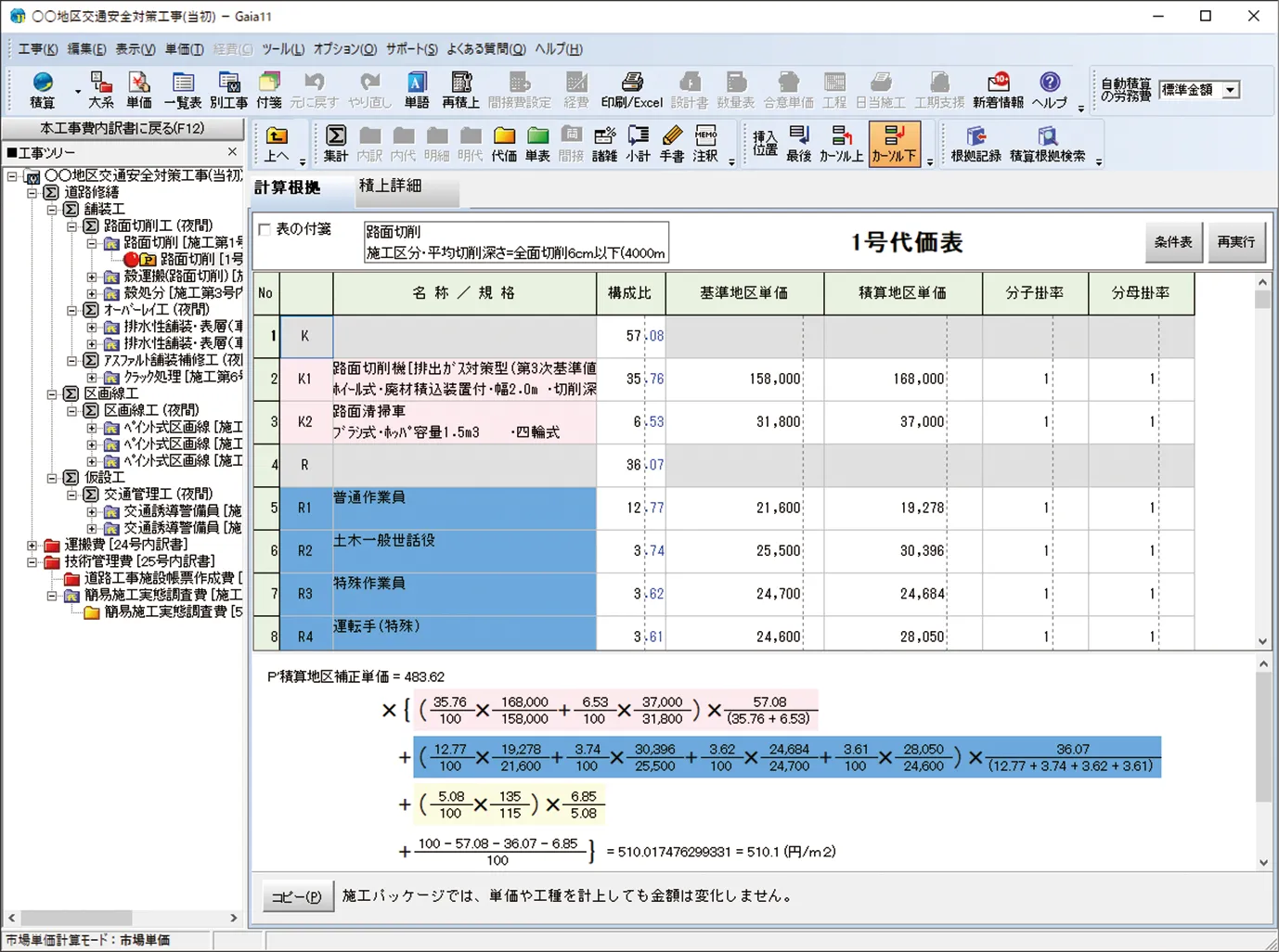
Task: Click the tree panel horizontal scrollbar
Action: pyautogui.click(x=121, y=918)
